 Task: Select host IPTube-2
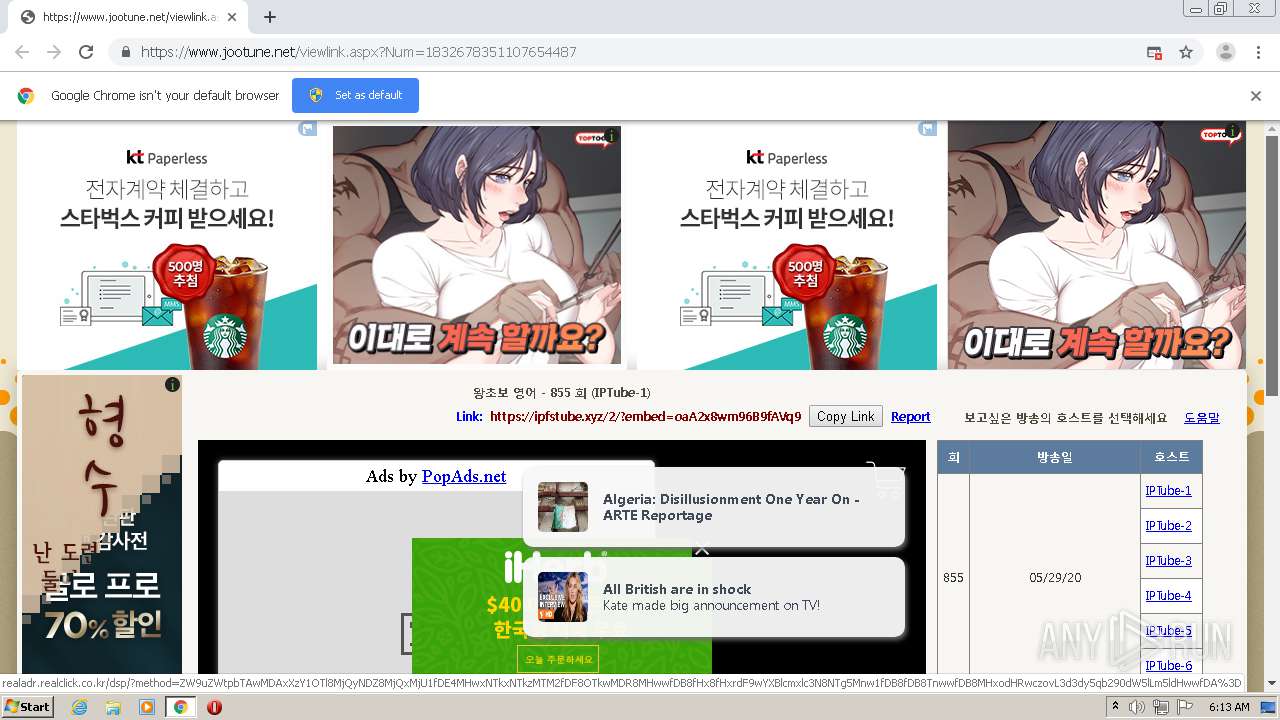click(x=1168, y=526)
